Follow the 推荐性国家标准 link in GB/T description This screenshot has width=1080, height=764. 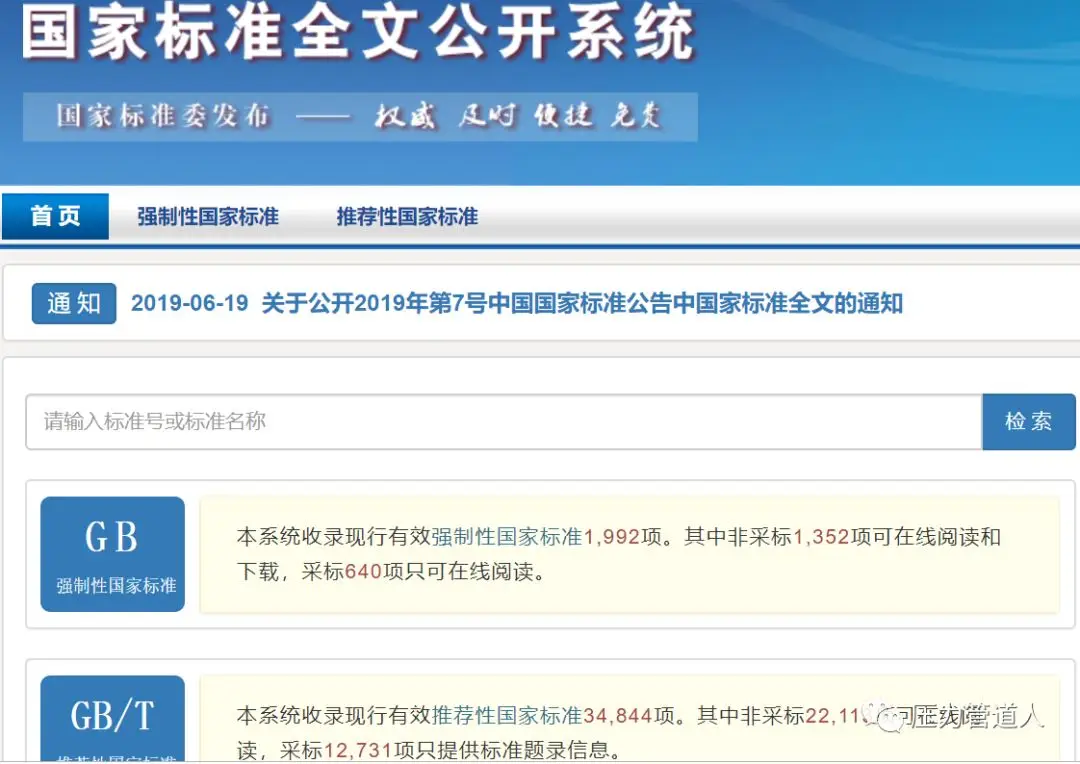(507, 716)
